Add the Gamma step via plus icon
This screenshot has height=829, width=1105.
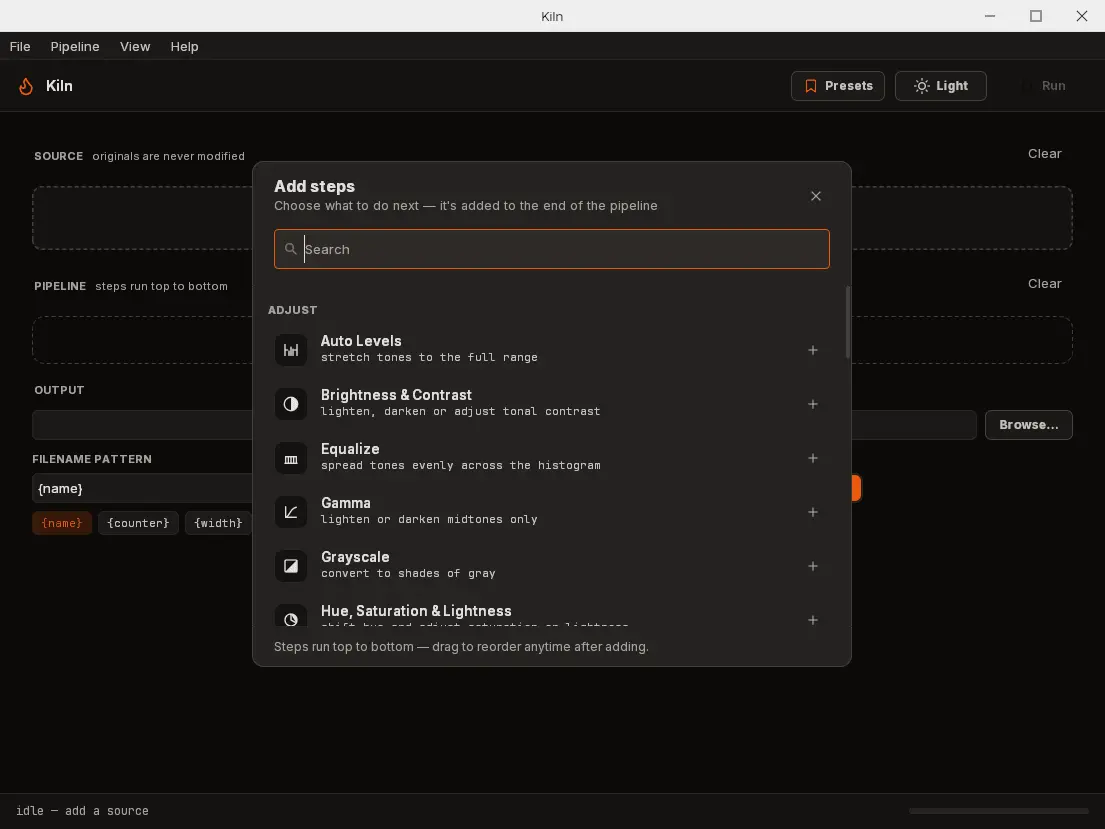813,512
